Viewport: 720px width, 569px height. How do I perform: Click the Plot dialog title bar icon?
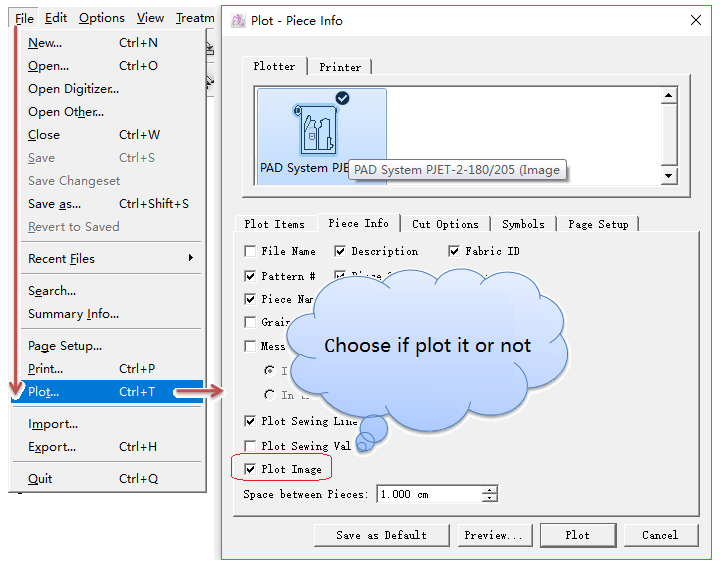[x=237, y=20]
